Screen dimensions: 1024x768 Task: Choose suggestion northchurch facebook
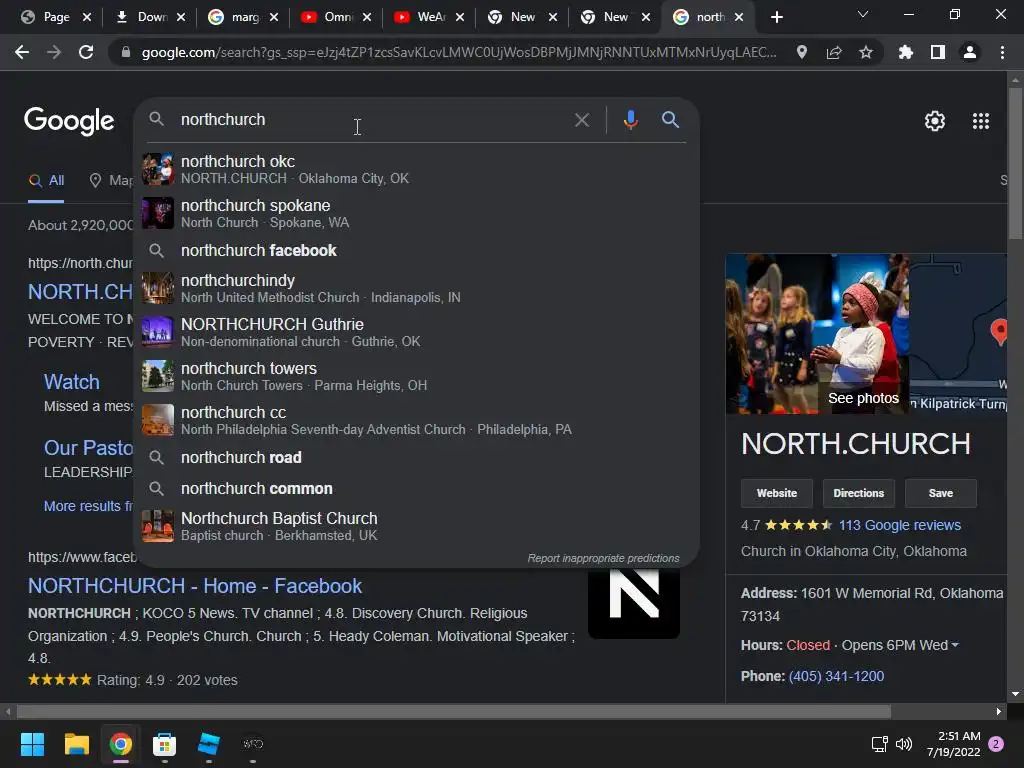[416, 251]
